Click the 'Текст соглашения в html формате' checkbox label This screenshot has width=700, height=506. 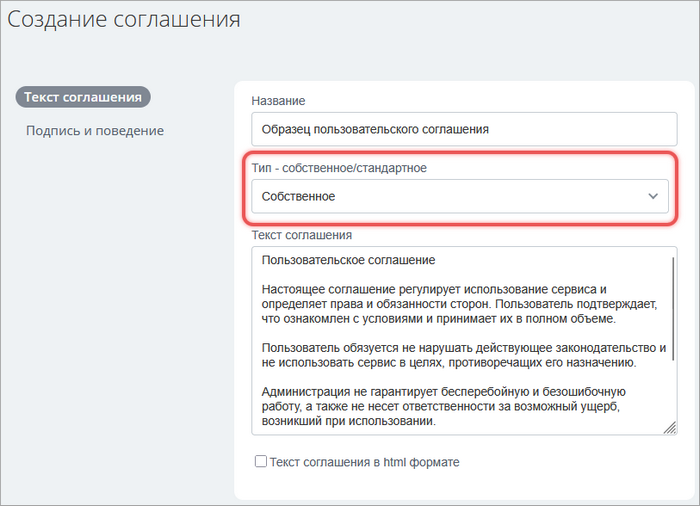tap(364, 462)
